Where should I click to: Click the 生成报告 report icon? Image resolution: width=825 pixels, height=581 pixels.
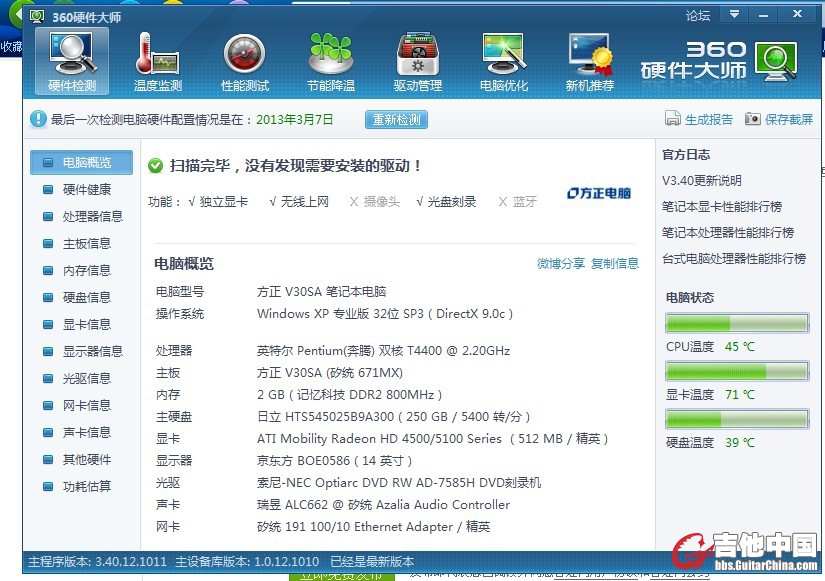point(673,120)
